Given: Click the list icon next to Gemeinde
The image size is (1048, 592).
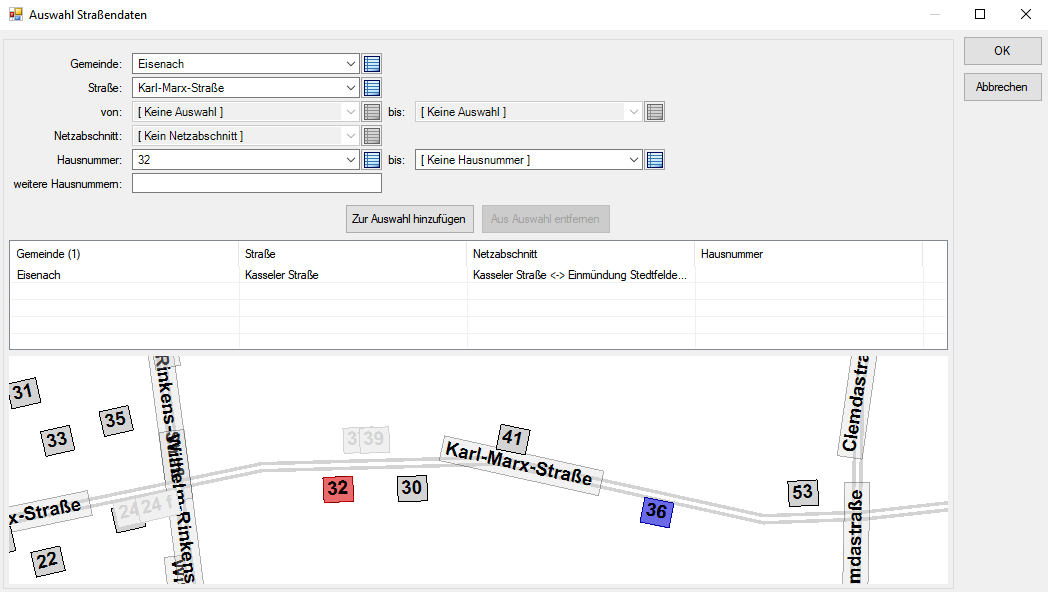Looking at the screenshot, I should 372,64.
